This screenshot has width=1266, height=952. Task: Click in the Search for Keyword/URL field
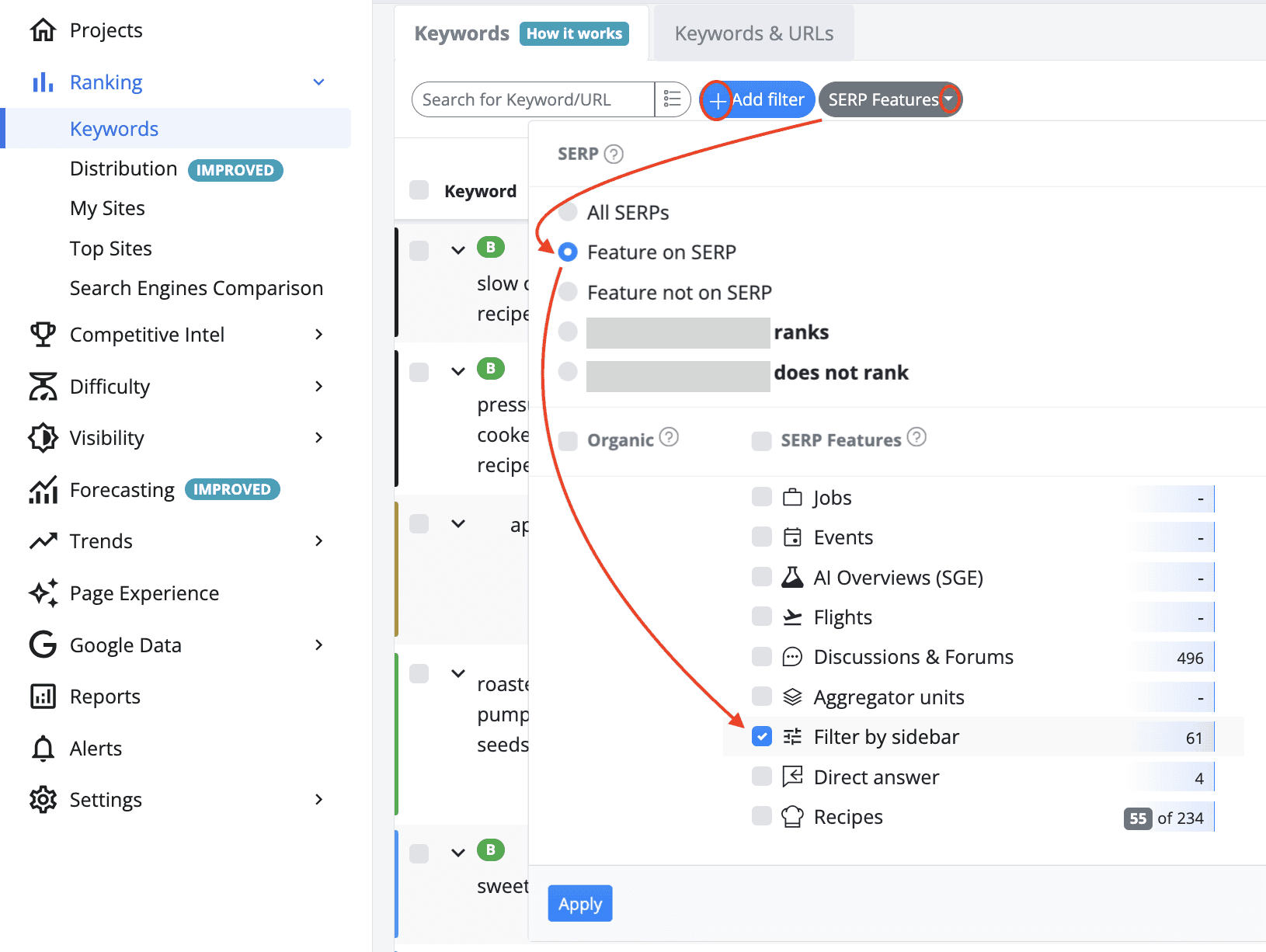[534, 99]
